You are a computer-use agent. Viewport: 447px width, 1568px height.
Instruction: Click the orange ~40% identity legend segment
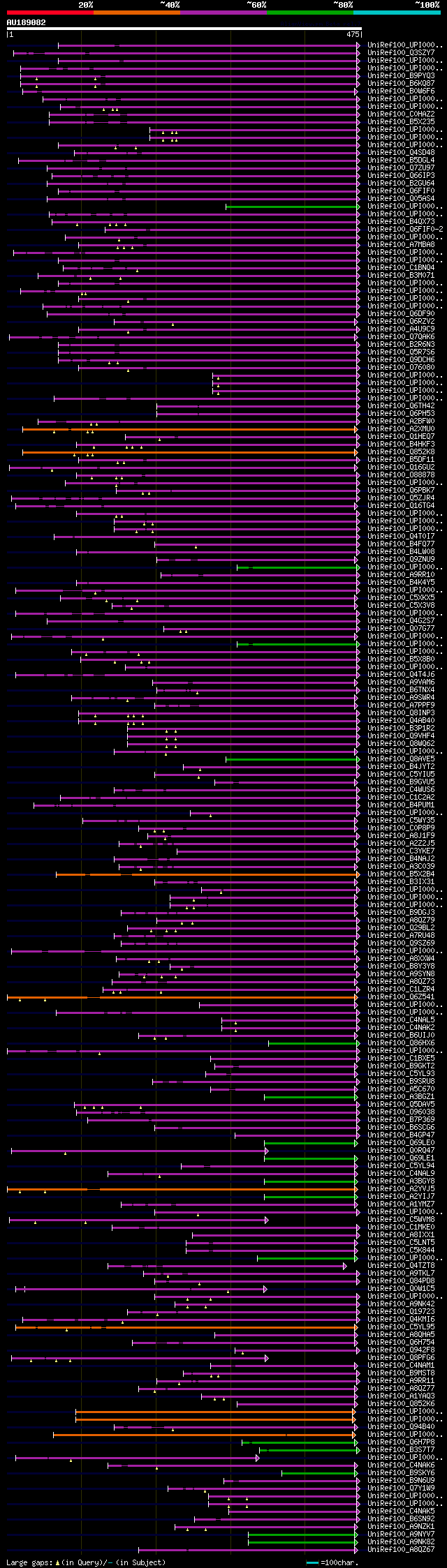pos(136,12)
